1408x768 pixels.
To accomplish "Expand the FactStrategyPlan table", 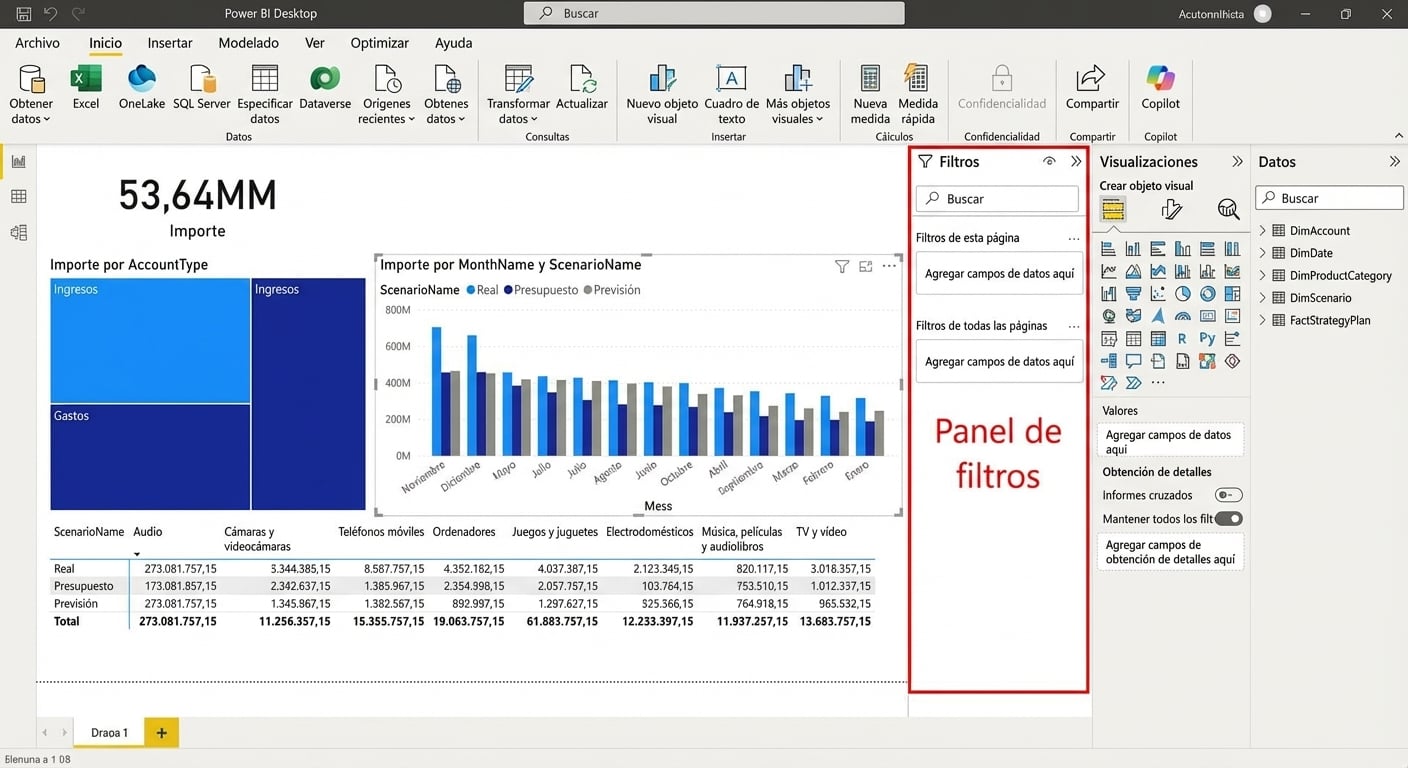I will coord(1262,320).
